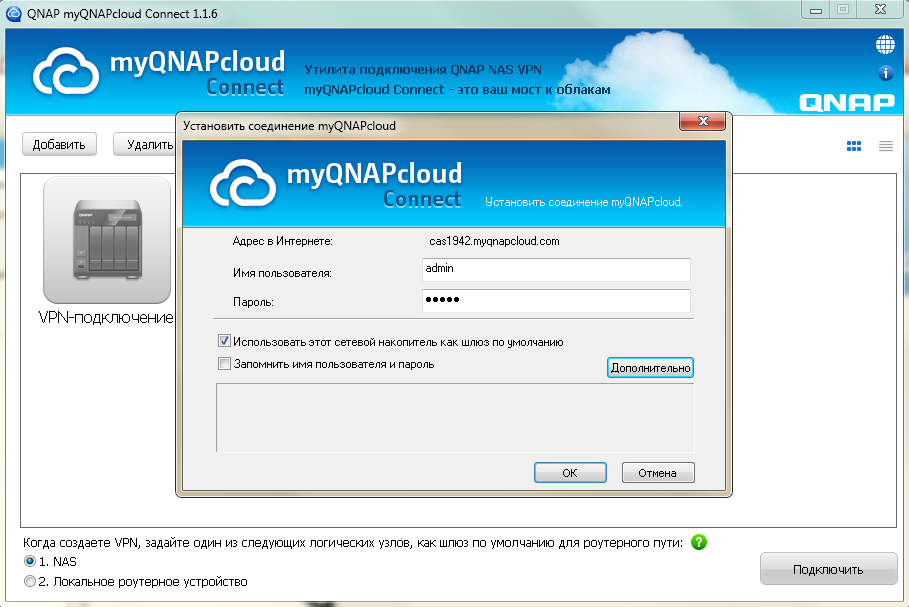Enable 'Использовать этот сетевой накопитель как шлюз' checkbox
Screen dimensions: 909x607
click(x=224, y=341)
